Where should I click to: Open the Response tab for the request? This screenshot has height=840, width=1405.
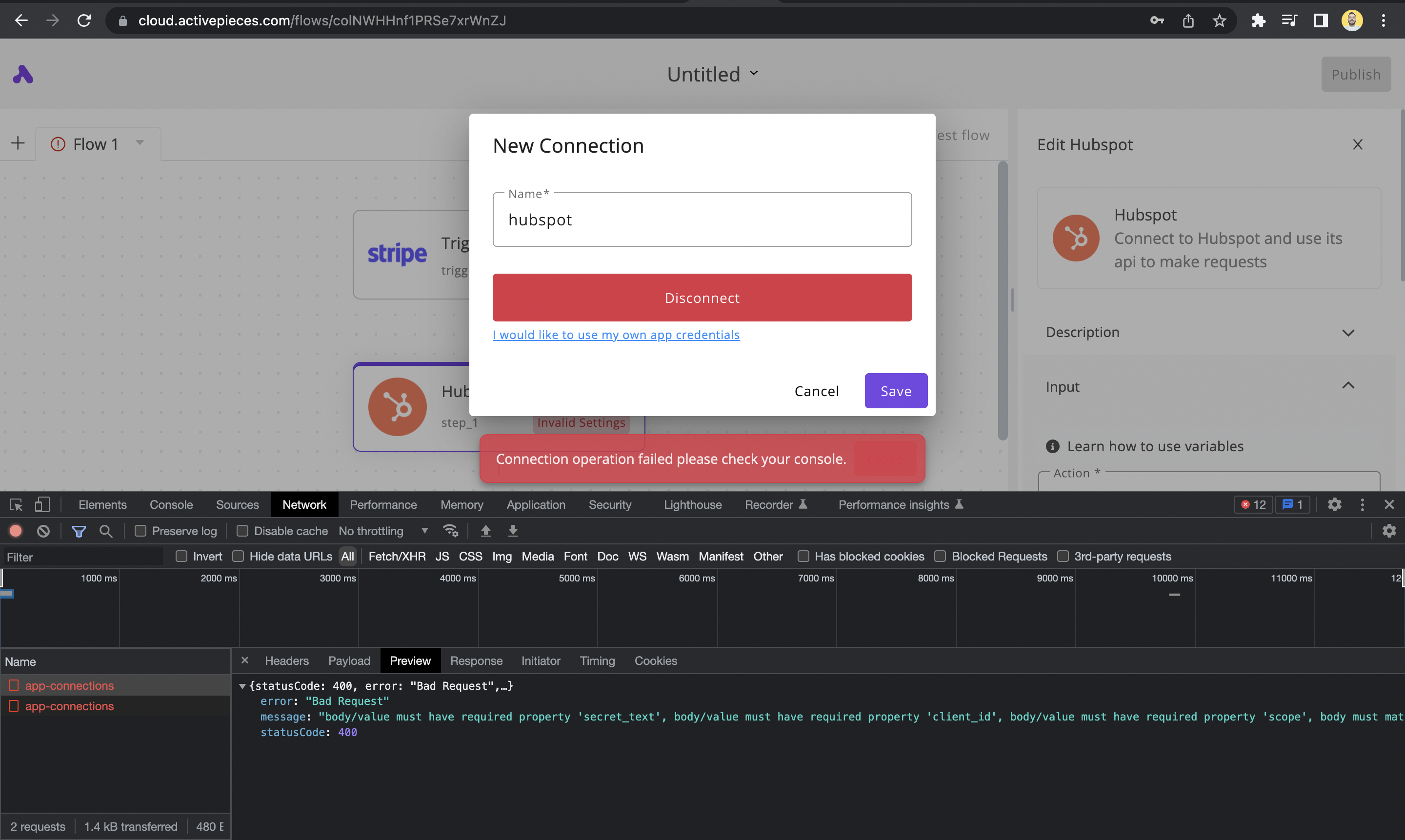coord(477,660)
